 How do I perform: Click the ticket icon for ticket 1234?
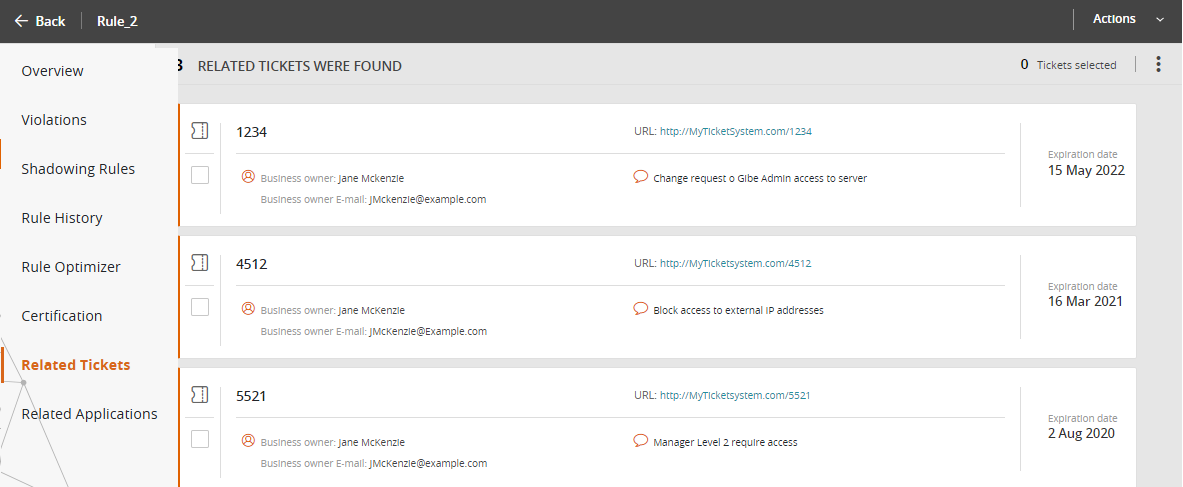tap(199, 131)
